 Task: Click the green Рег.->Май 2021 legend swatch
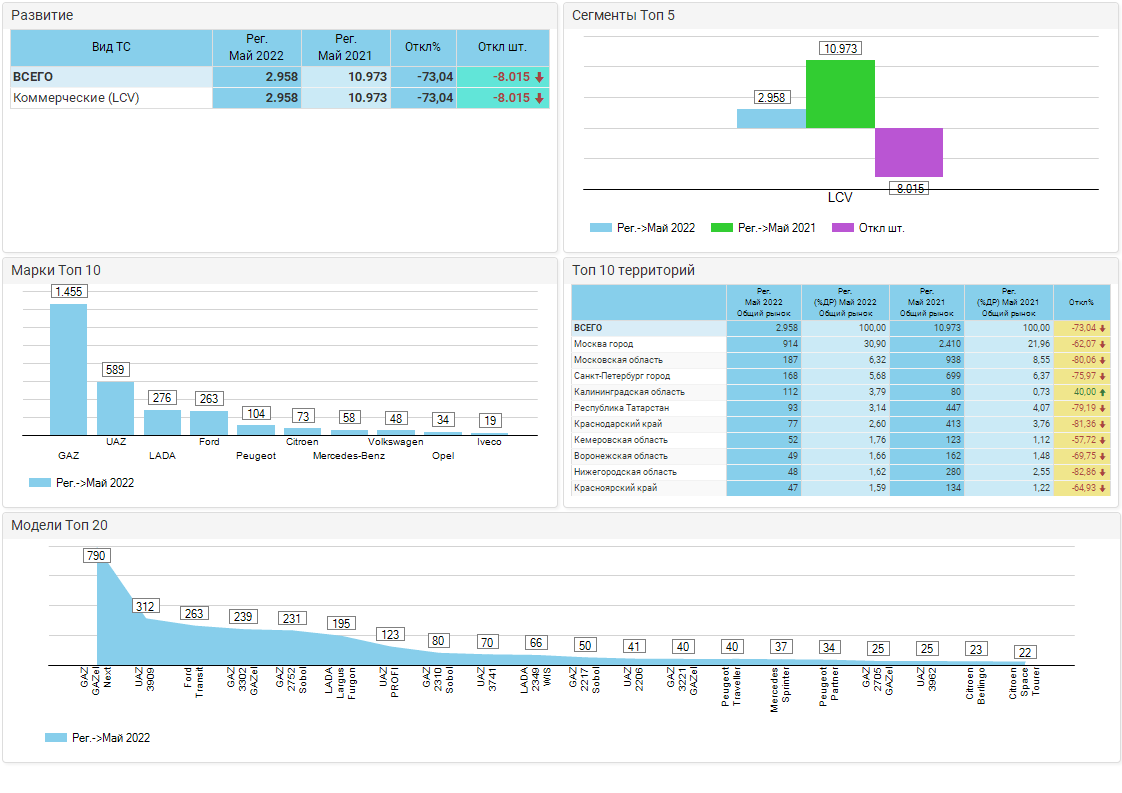pyautogui.click(x=721, y=228)
